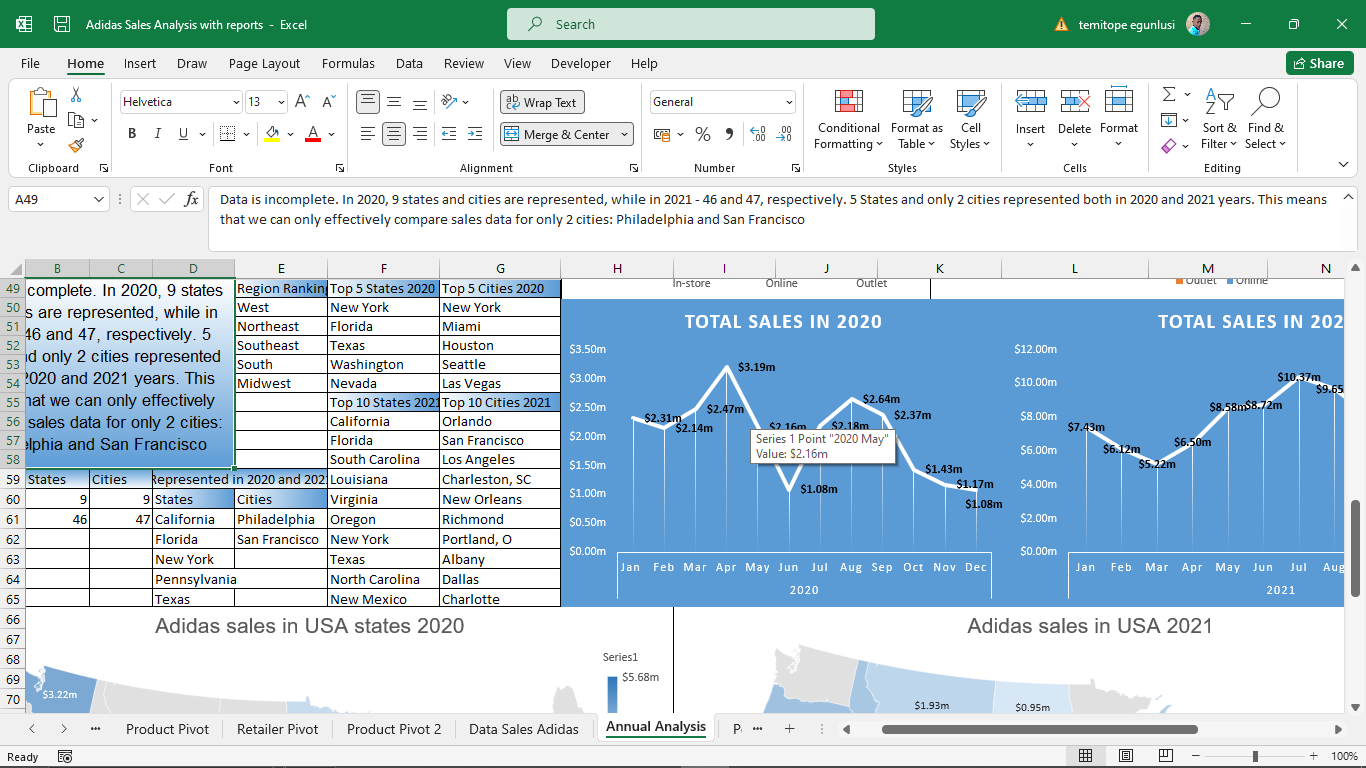
Task: Click the Search box in title bar
Action: pos(691,24)
